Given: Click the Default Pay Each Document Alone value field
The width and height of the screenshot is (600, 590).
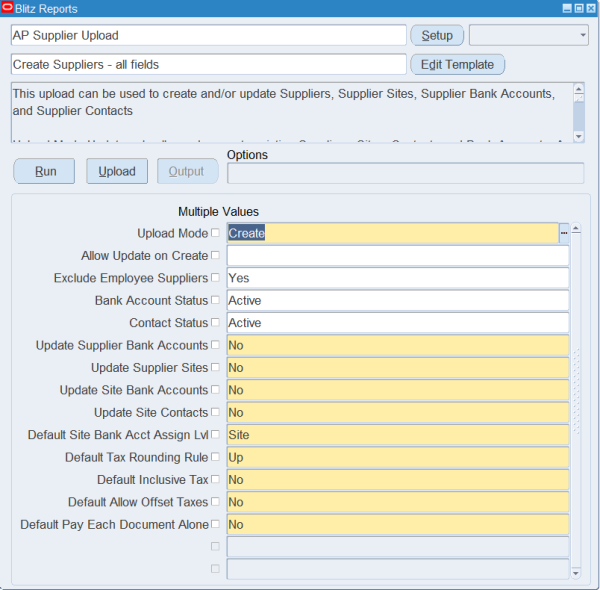Looking at the screenshot, I should pyautogui.click(x=398, y=524).
